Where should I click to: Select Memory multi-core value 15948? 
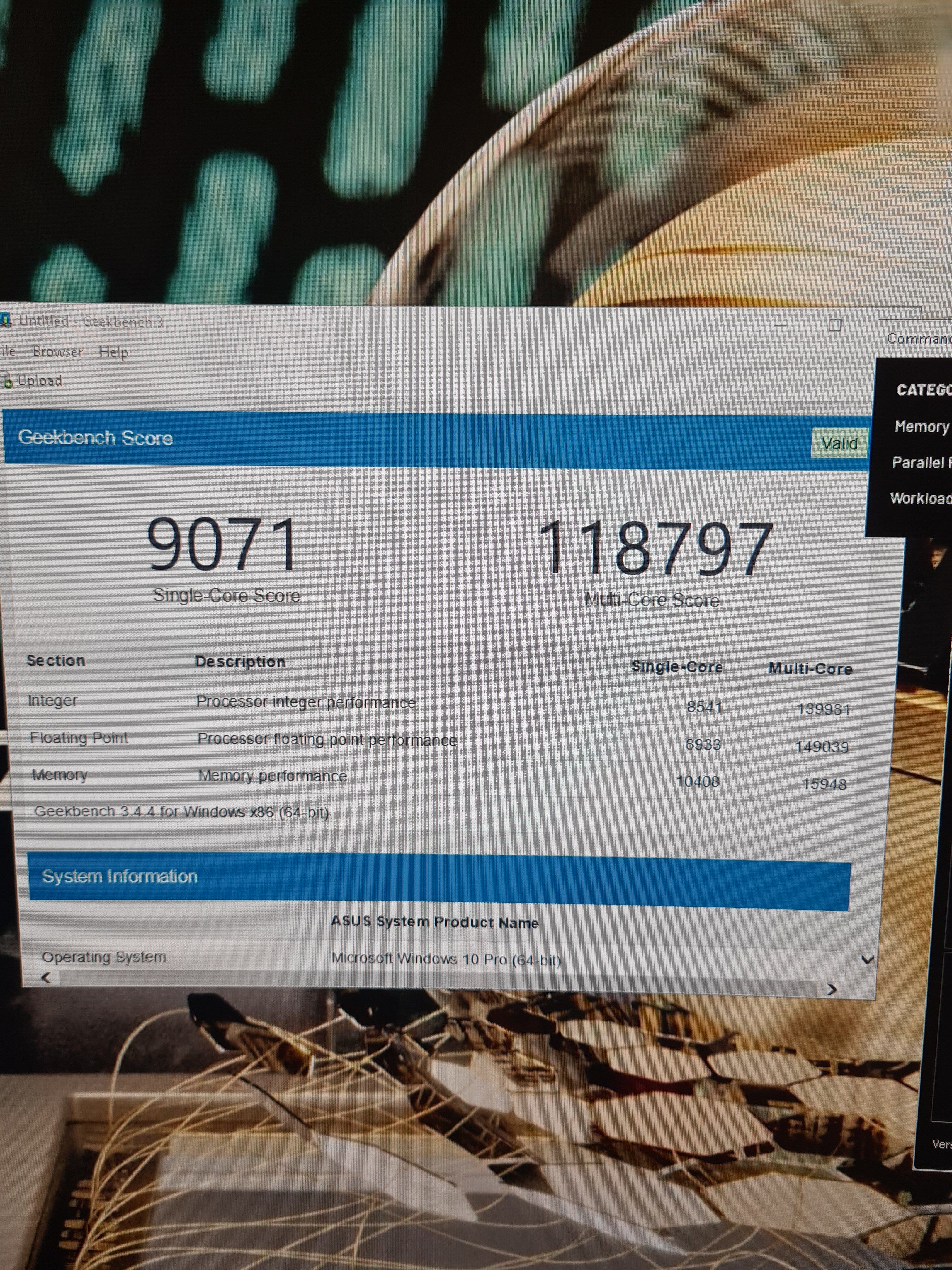(824, 784)
